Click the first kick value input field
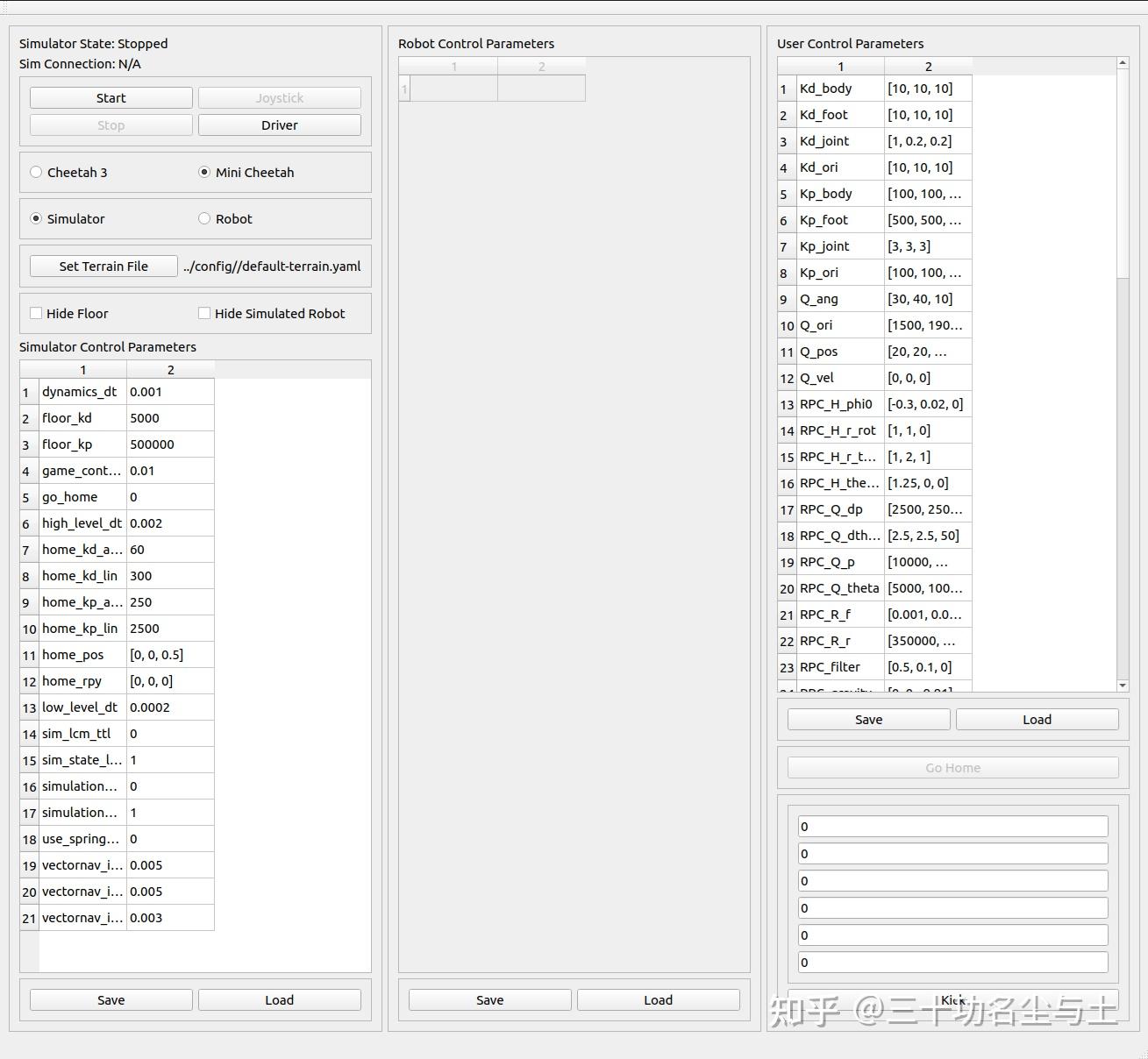 pyautogui.click(x=953, y=827)
